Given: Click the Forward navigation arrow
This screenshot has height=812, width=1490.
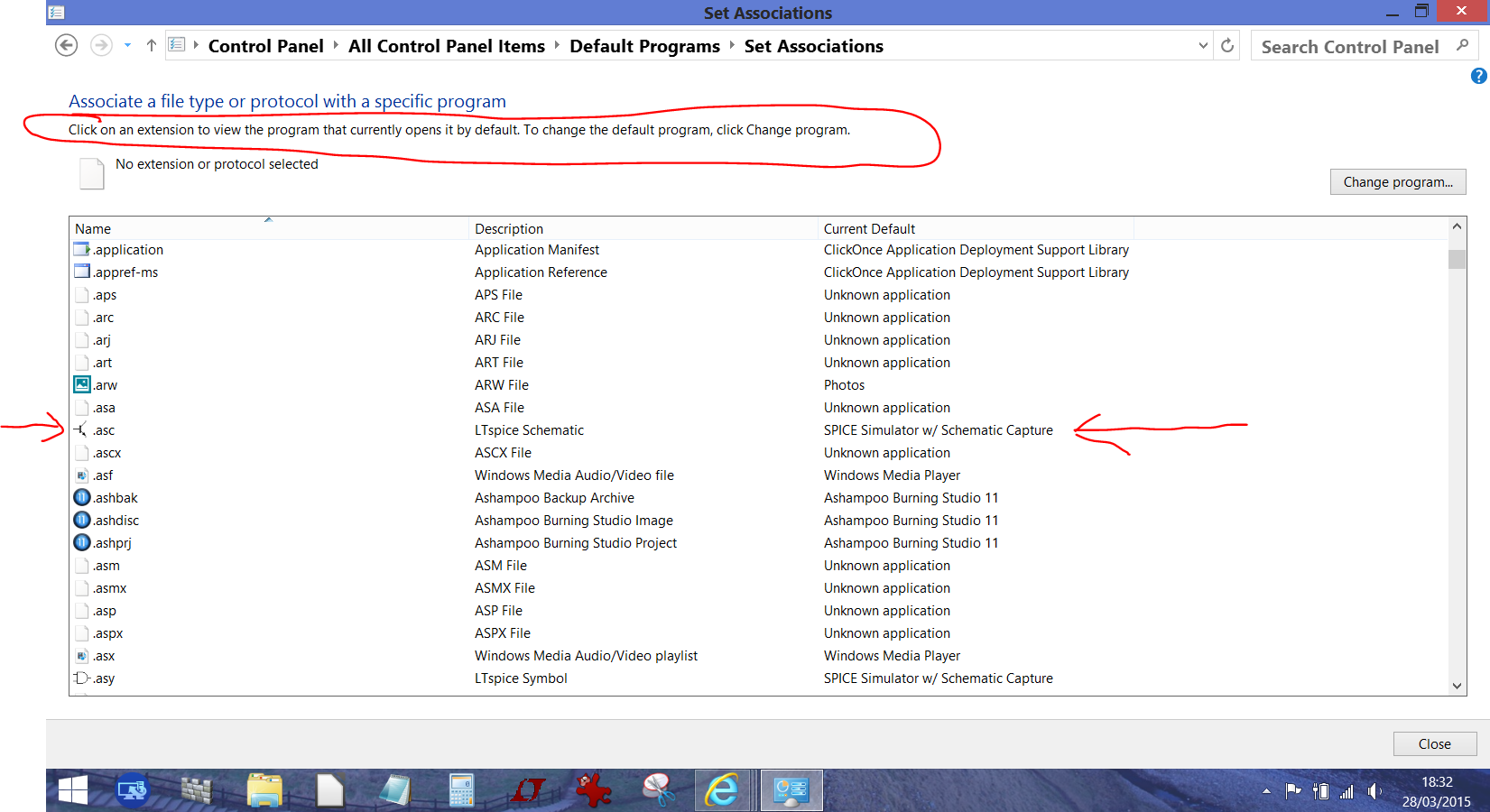Looking at the screenshot, I should [101, 45].
